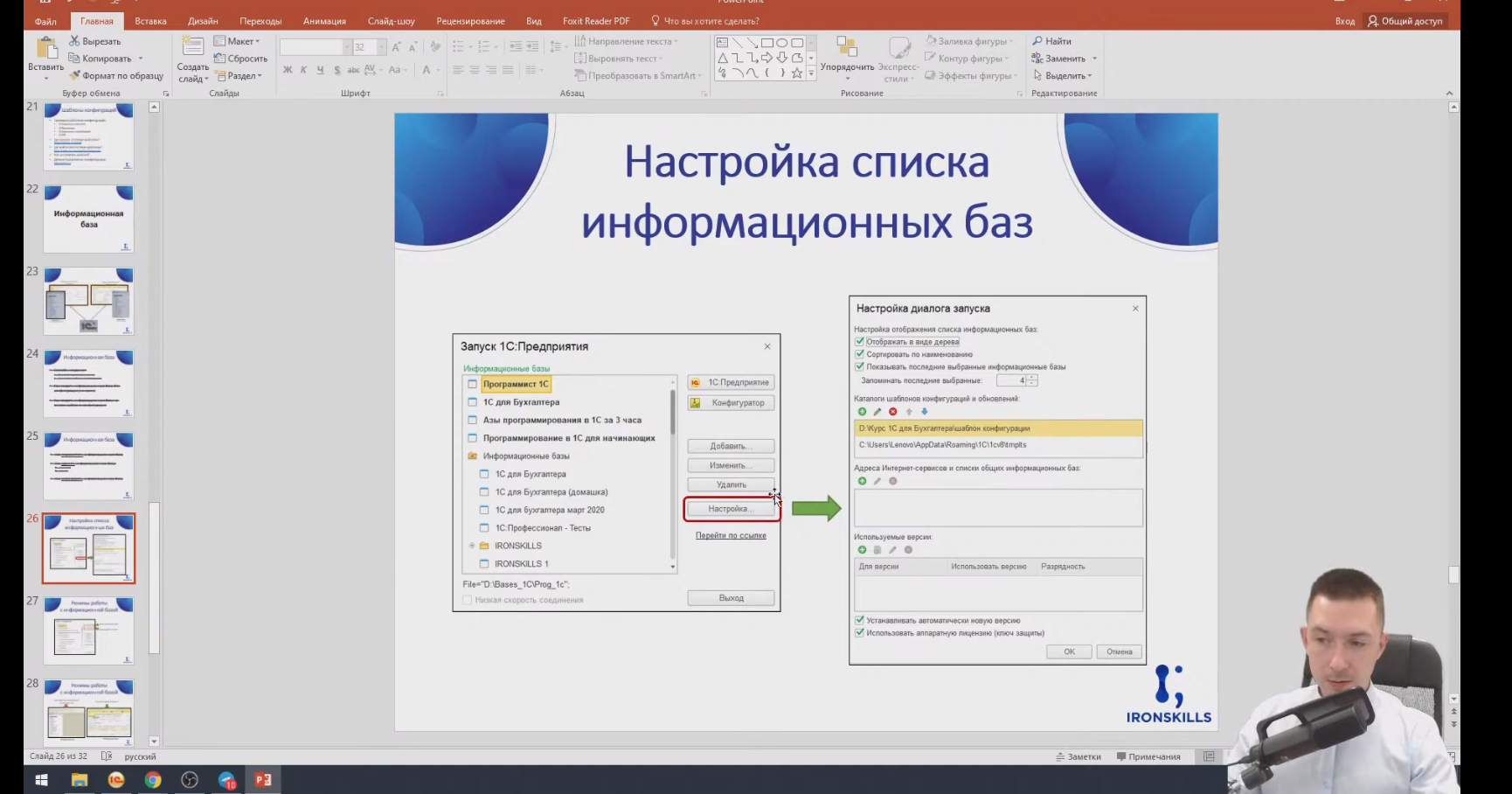Select the triangle shape

pos(722,58)
